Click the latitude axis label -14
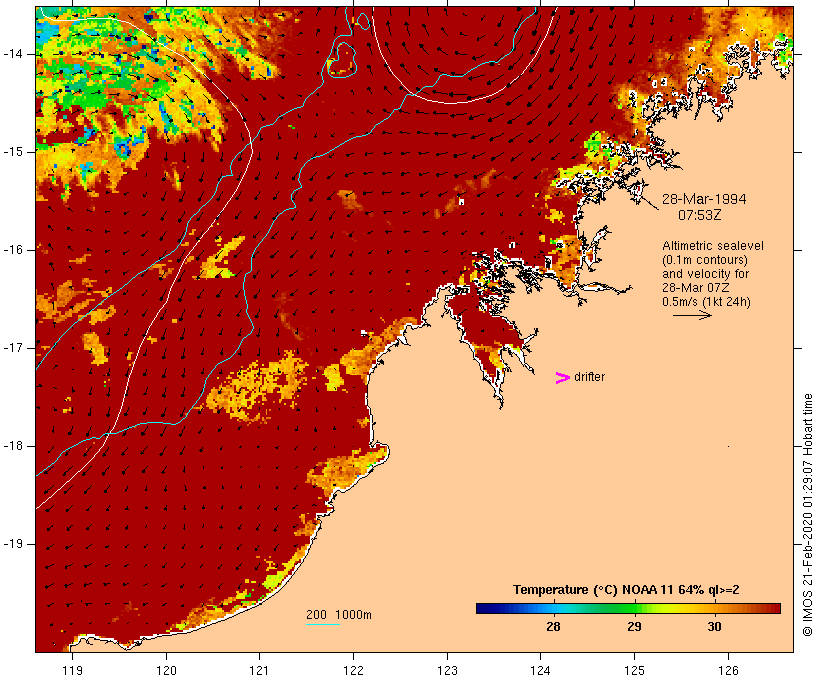Viewport: 820px width, 680px height. (x=13, y=54)
